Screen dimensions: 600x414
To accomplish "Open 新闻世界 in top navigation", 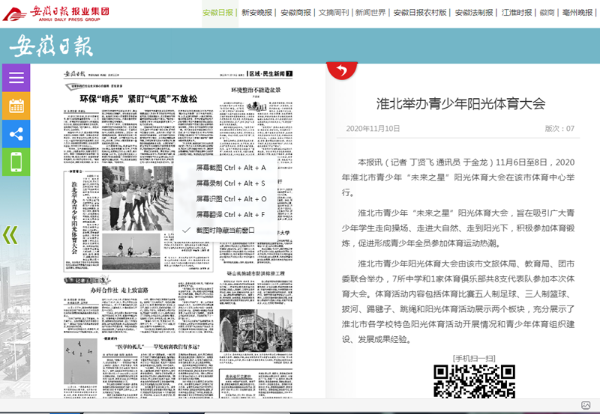I will tap(370, 13).
